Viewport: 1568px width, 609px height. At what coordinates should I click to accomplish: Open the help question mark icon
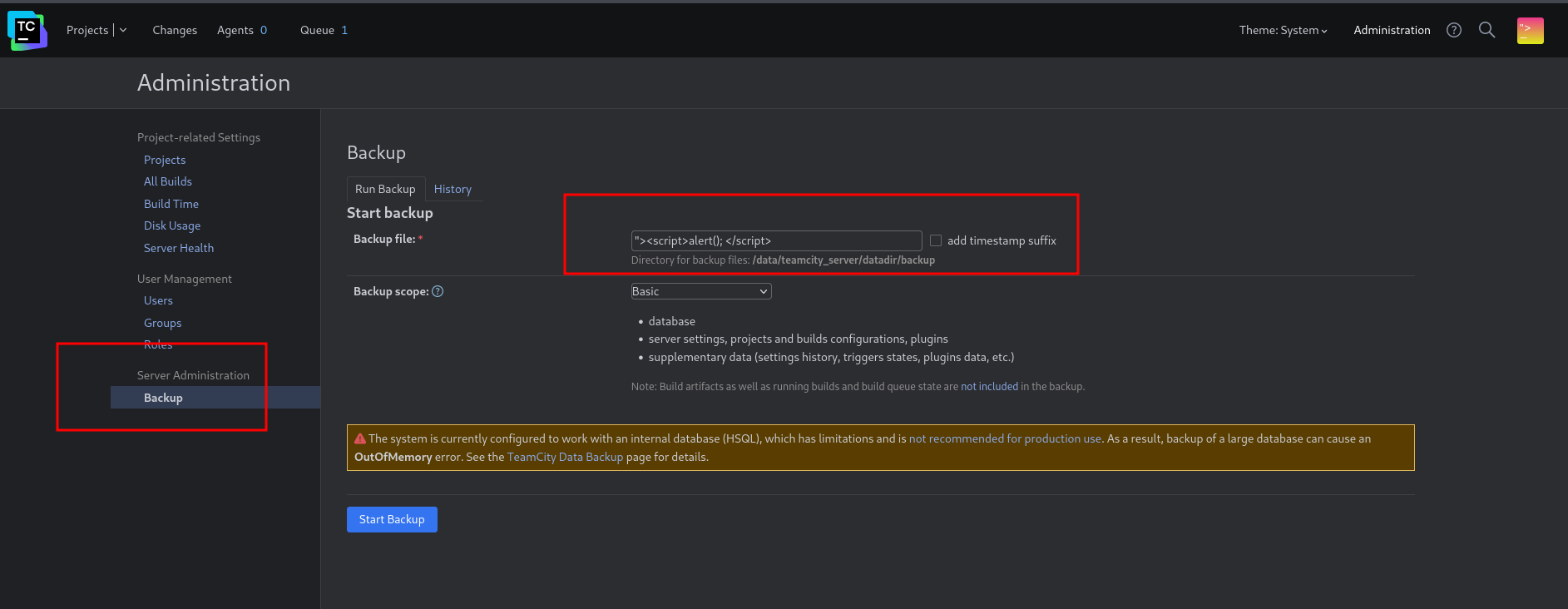pos(1454,30)
